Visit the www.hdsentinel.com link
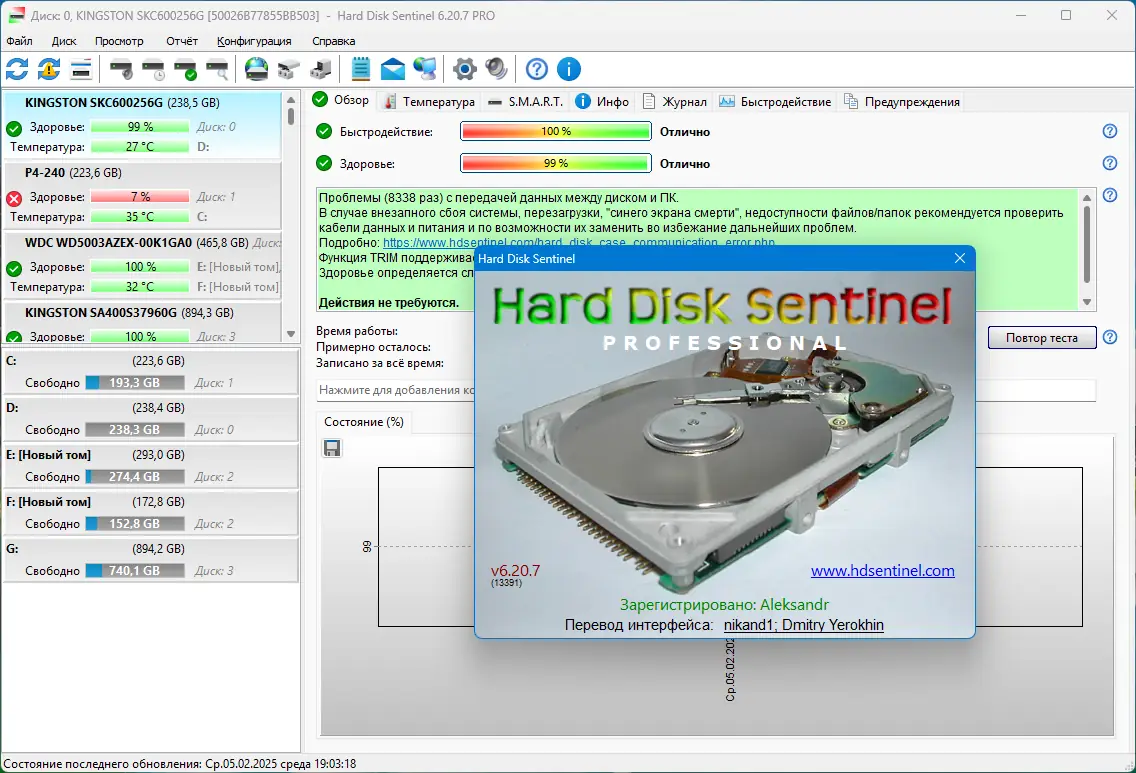 click(x=882, y=570)
